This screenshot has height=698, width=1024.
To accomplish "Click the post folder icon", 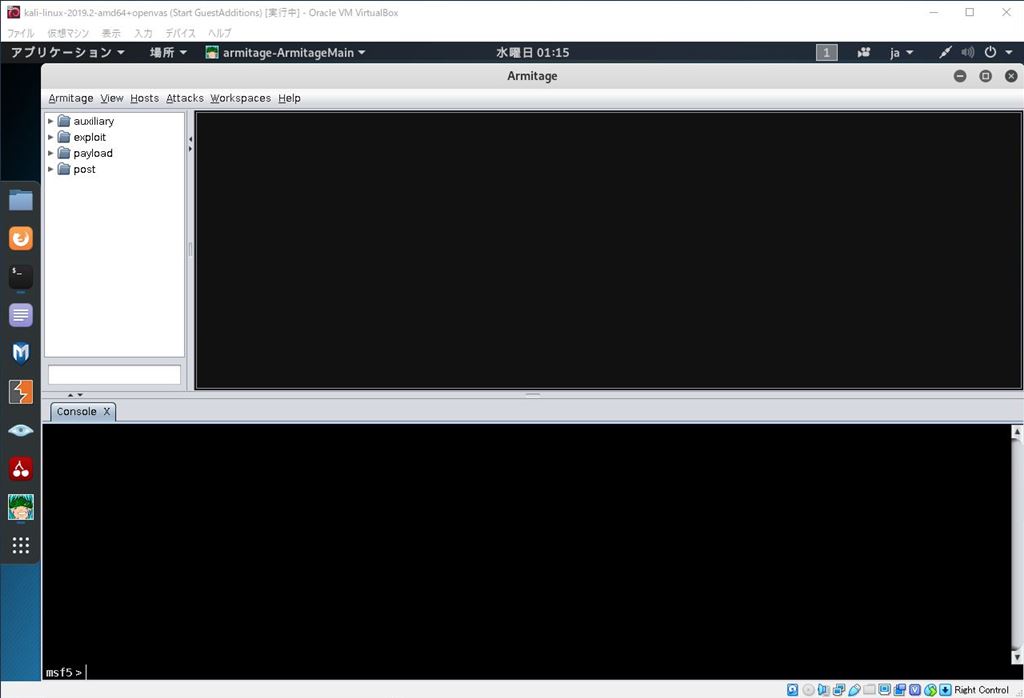I will tap(64, 169).
